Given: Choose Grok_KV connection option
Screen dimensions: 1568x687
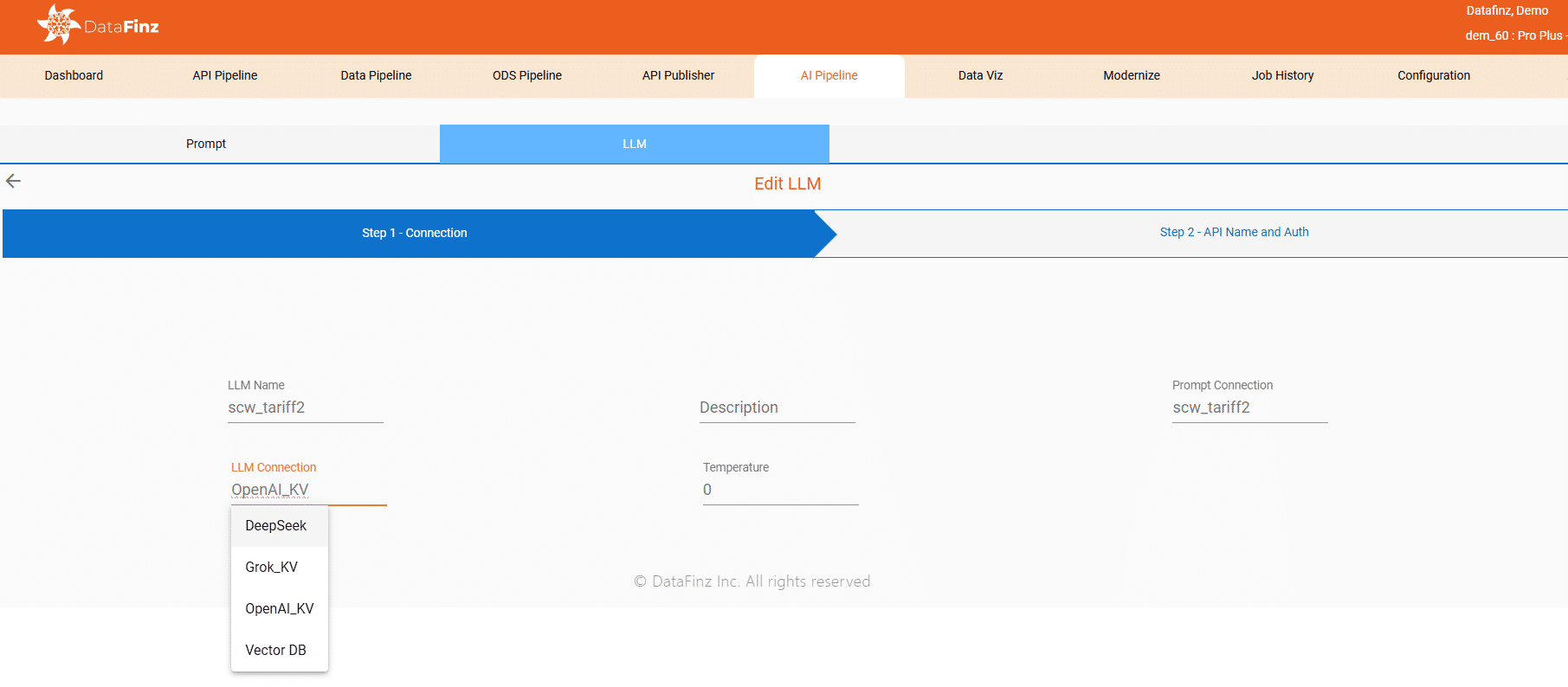Looking at the screenshot, I should click(272, 568).
